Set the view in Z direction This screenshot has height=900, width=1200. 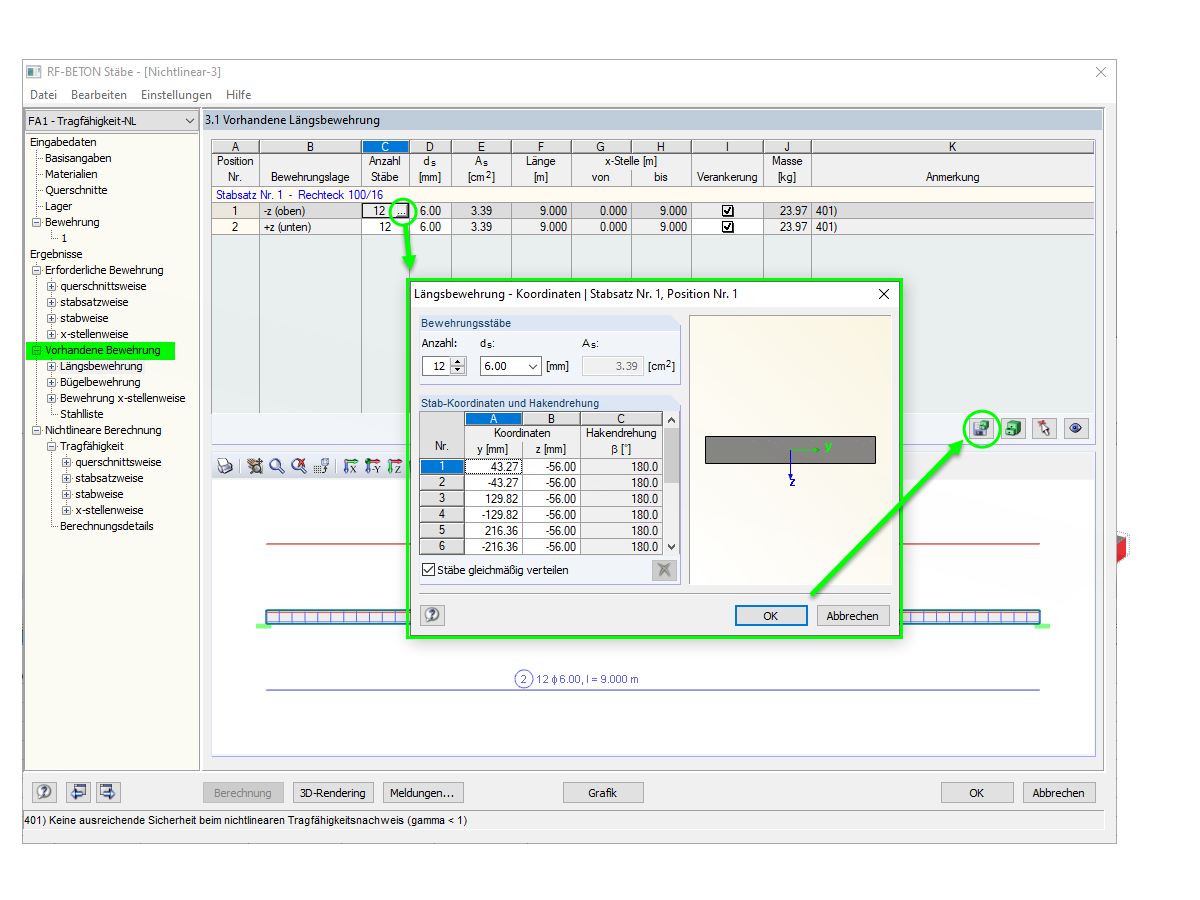(397, 465)
